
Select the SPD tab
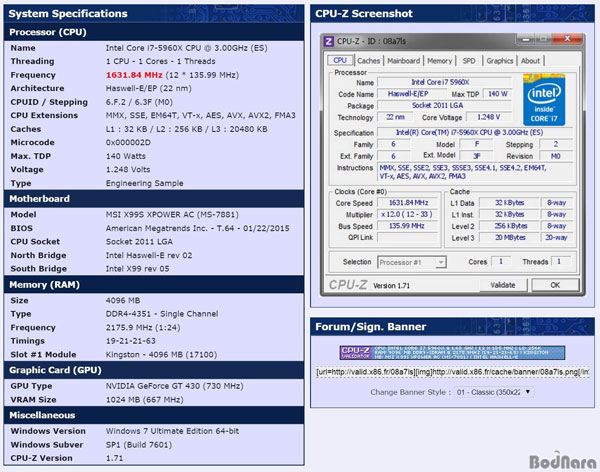469,60
